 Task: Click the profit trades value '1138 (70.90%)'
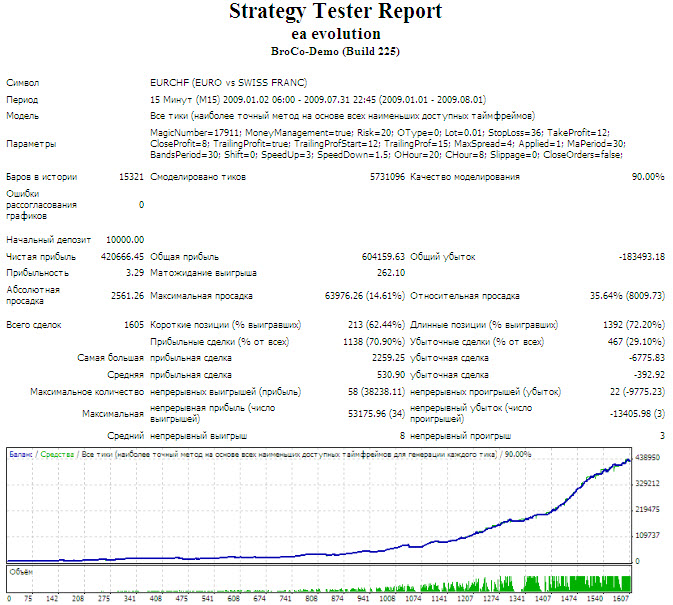[374, 342]
